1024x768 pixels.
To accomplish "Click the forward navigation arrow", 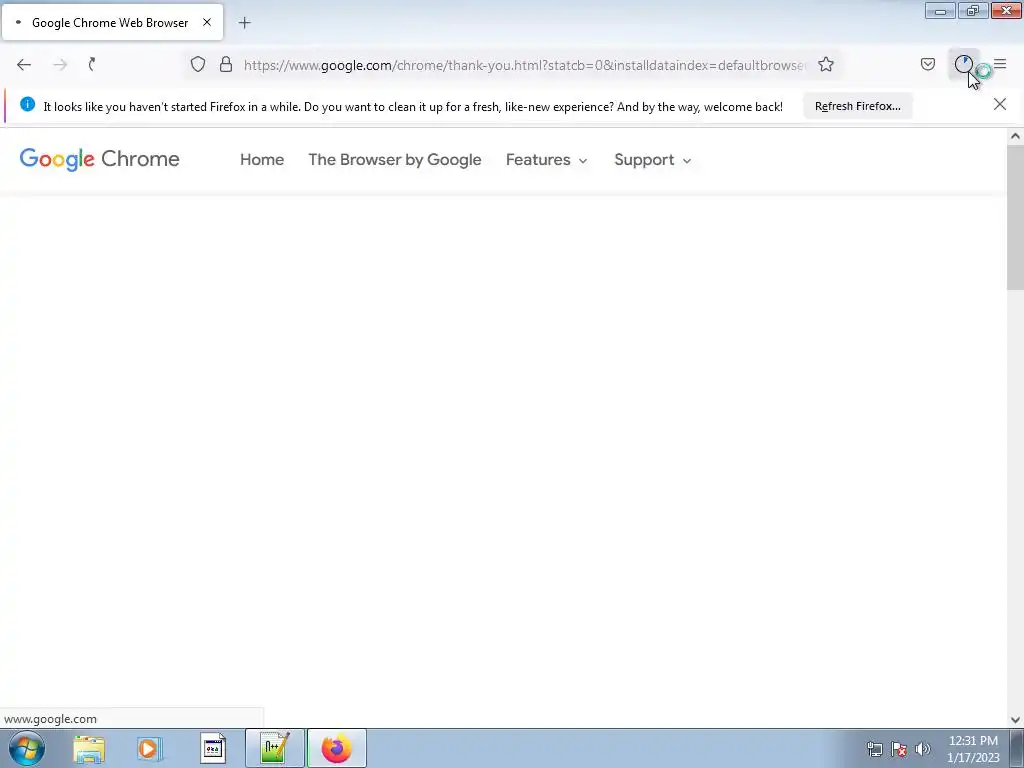I will point(60,64).
